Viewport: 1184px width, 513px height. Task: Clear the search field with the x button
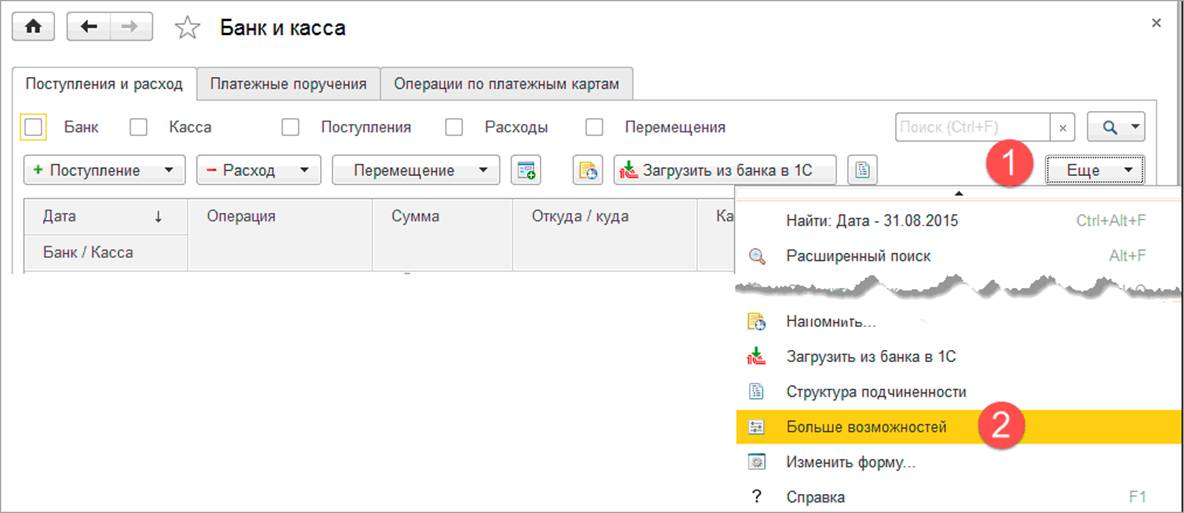1064,128
